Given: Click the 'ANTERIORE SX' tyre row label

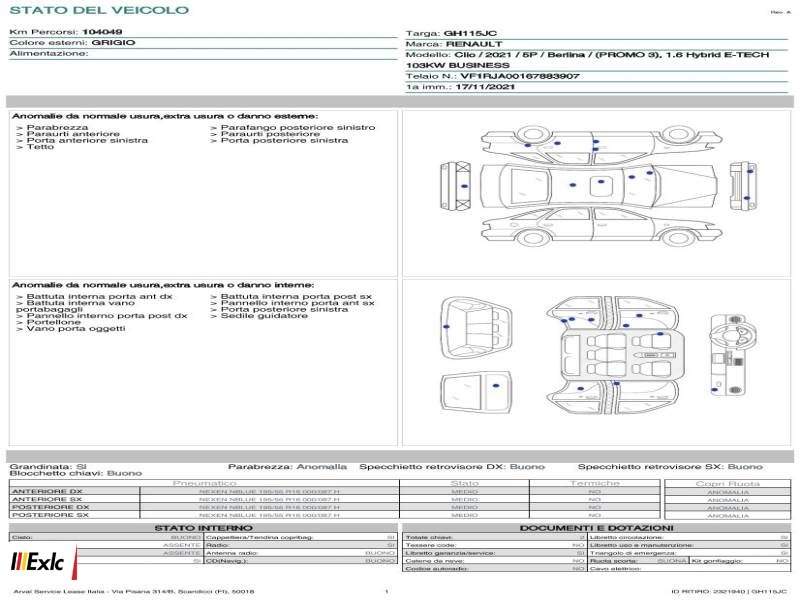Looking at the screenshot, I should point(47,499).
